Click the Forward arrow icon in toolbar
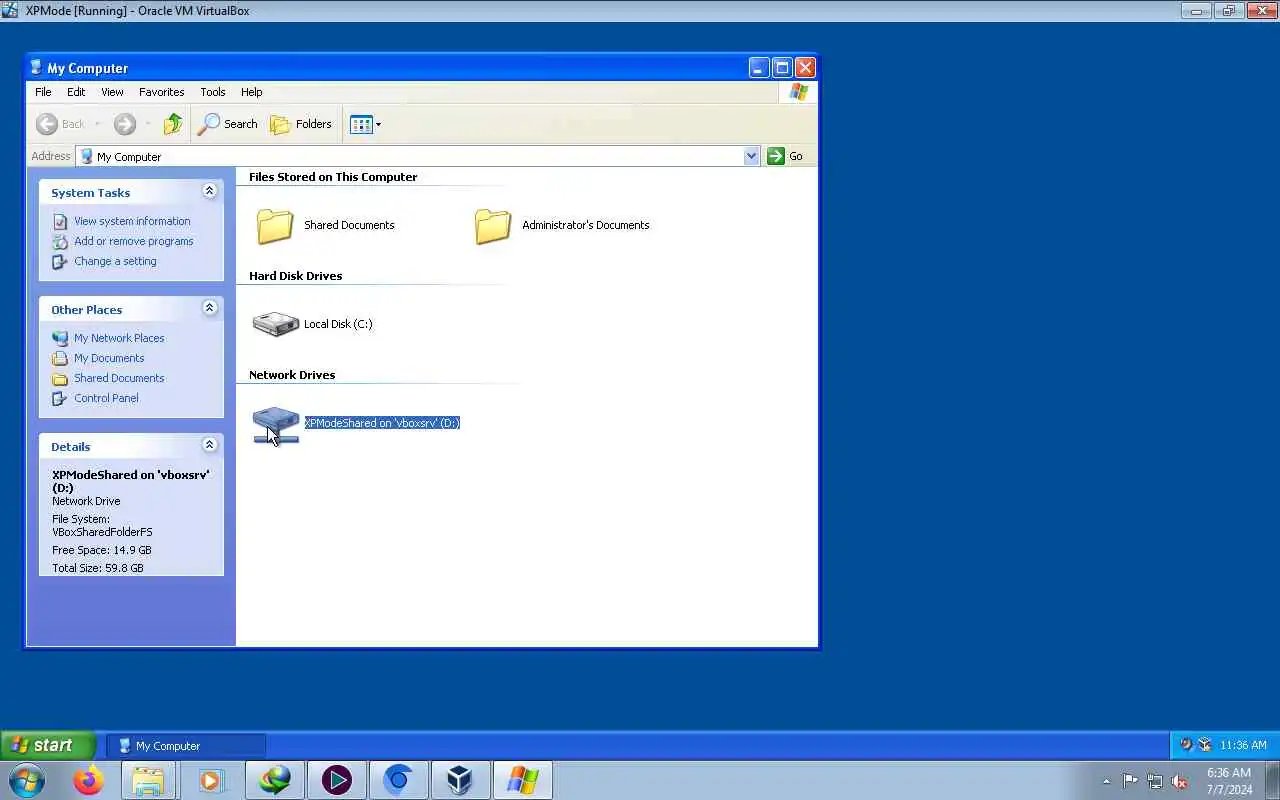This screenshot has height=800, width=1280. pyautogui.click(x=124, y=124)
